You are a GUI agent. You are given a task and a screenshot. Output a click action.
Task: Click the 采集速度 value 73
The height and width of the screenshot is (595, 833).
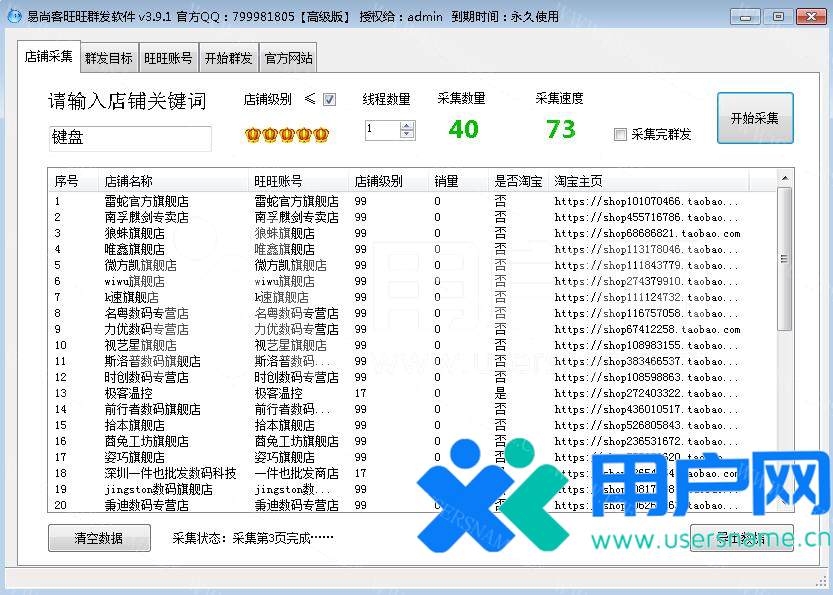(x=560, y=130)
